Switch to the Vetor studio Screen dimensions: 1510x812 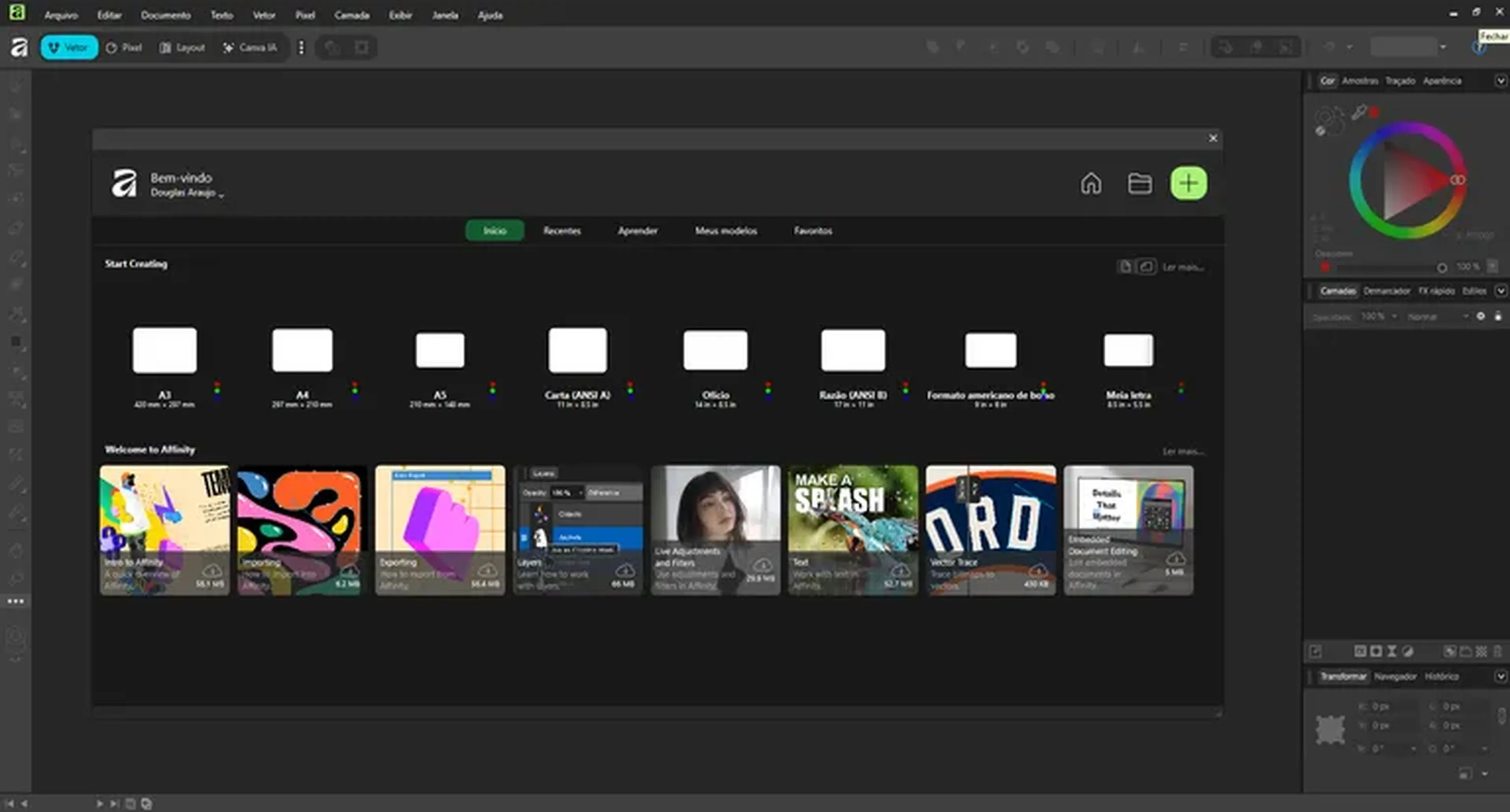(68, 48)
